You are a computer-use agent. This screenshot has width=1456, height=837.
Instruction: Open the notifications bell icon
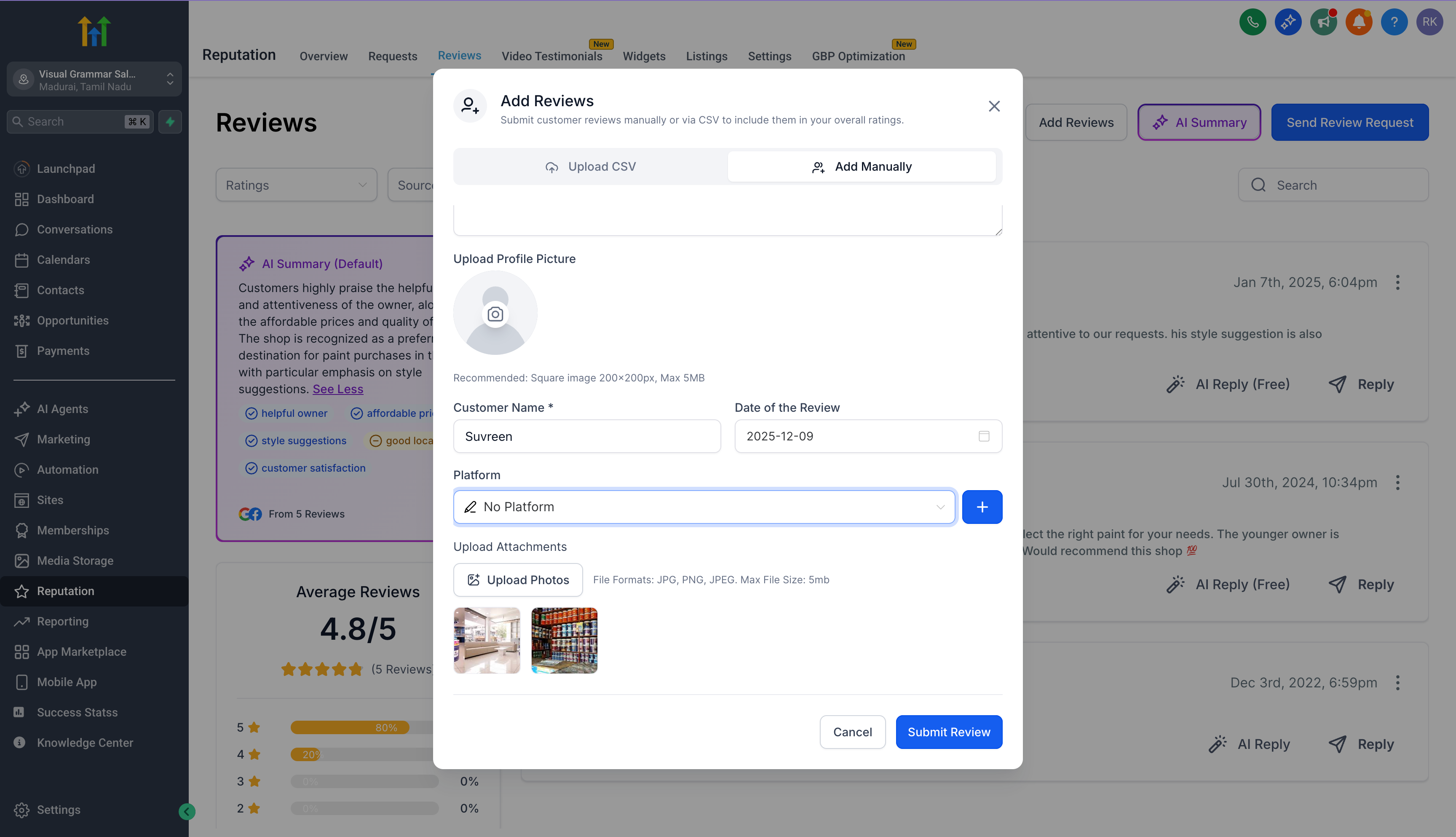tap(1359, 22)
